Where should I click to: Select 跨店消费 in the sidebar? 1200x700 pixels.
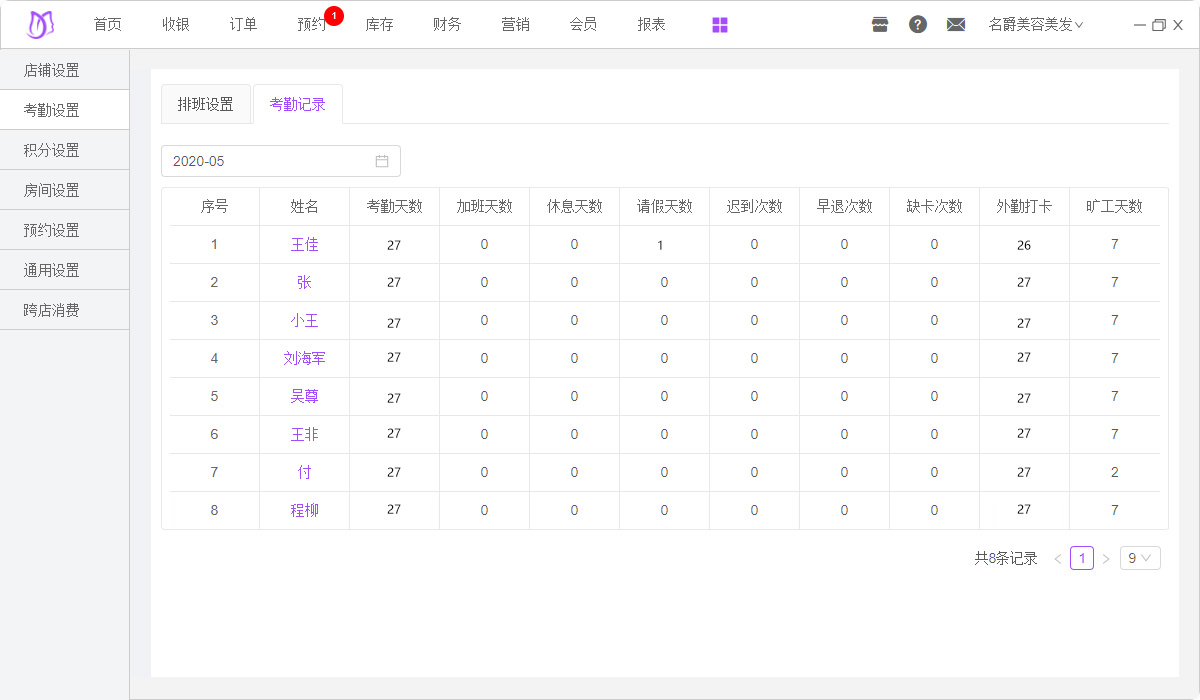click(52, 310)
